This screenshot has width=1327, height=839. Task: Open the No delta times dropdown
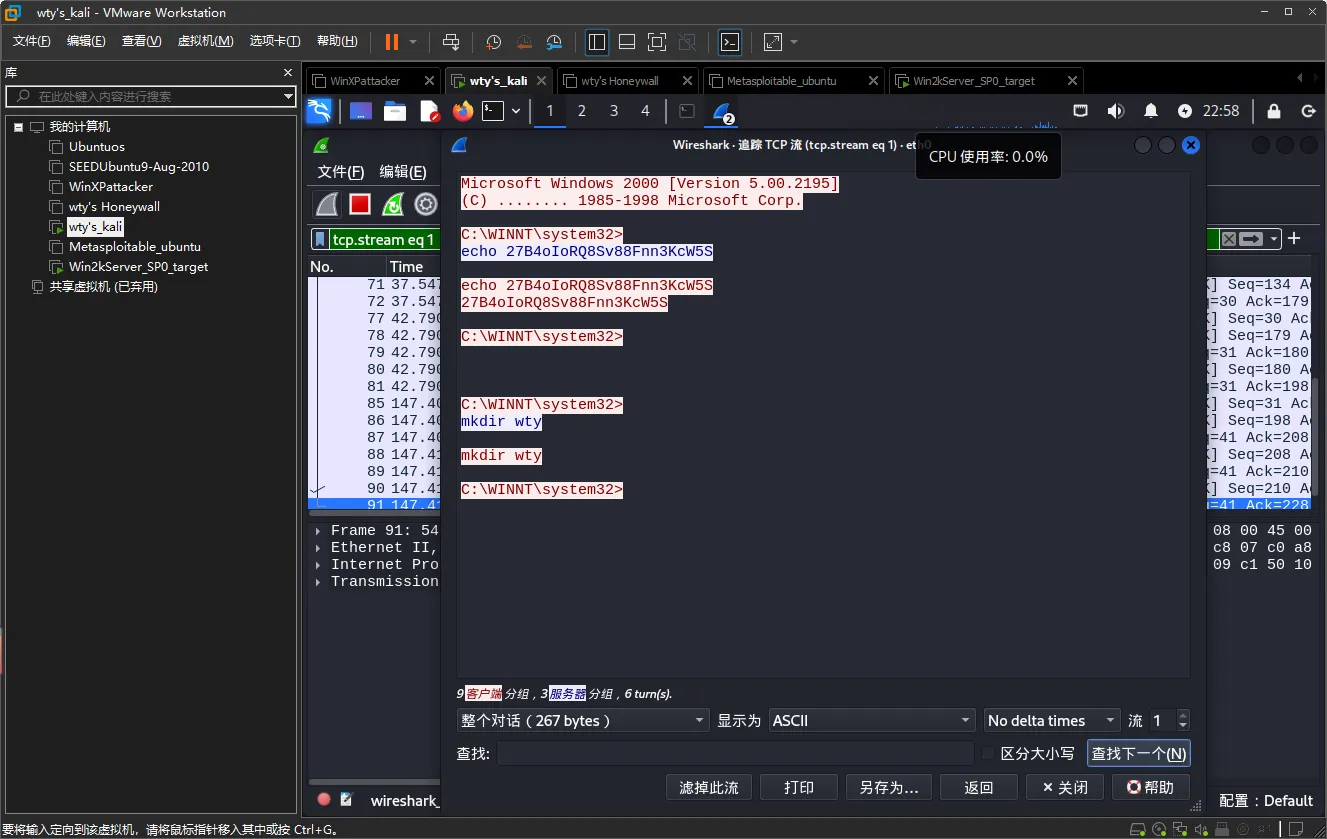pos(1052,720)
